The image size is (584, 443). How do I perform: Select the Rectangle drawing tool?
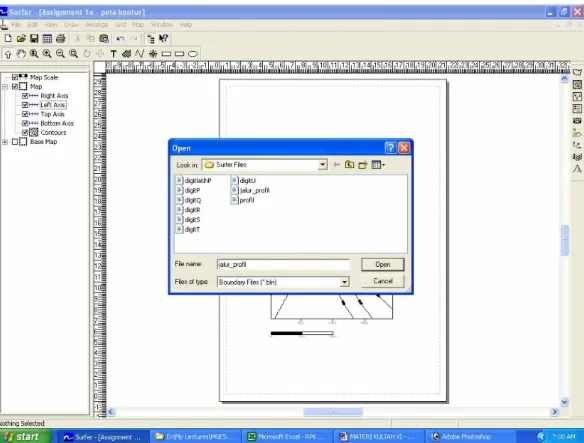(166, 54)
